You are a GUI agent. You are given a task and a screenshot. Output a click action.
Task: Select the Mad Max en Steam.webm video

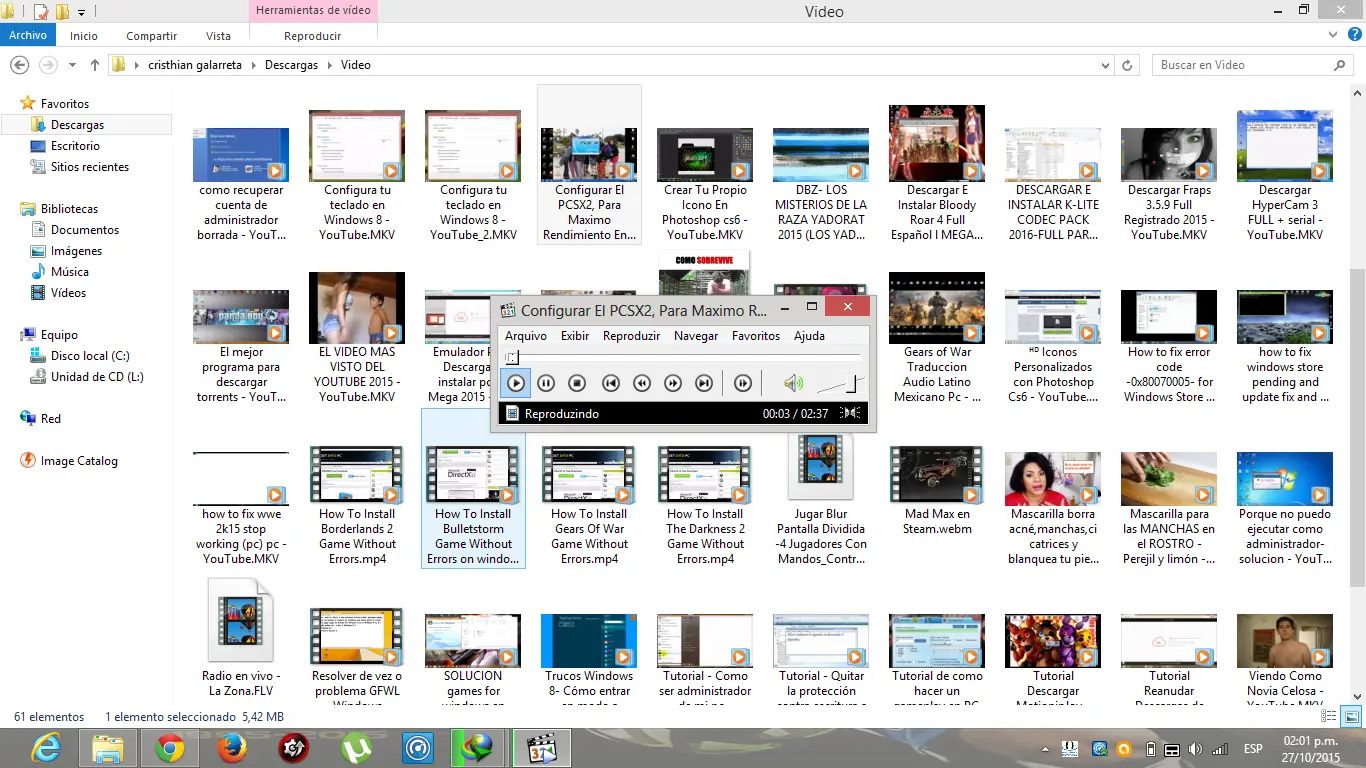pos(937,490)
